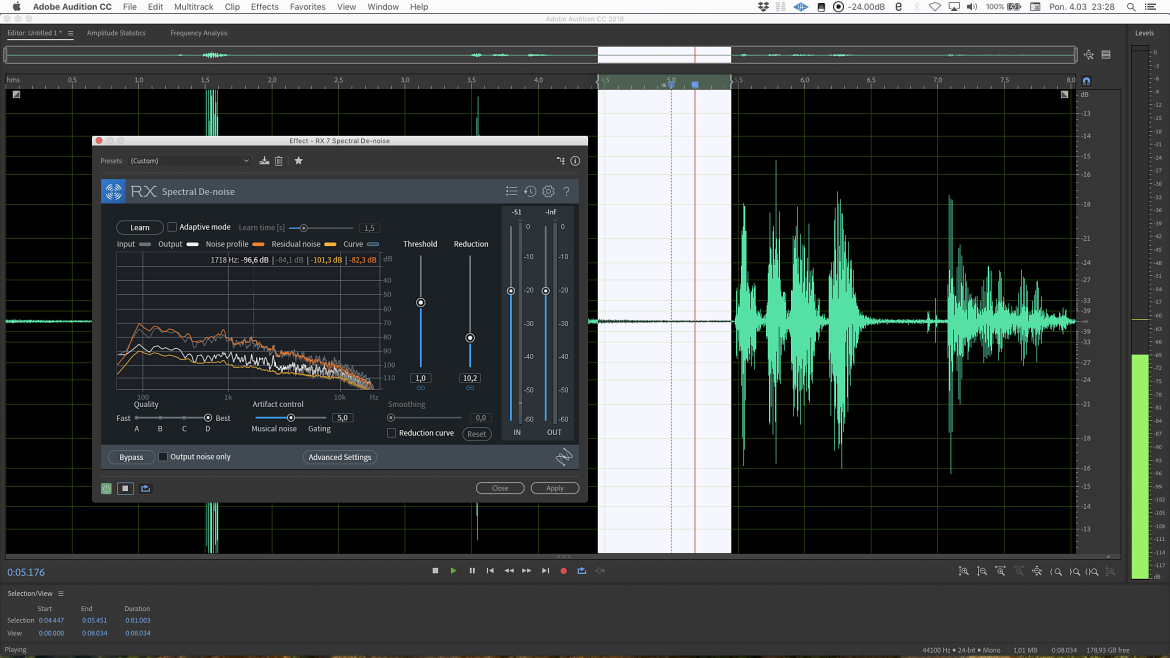Screen dimensions: 1170x658
Task: Open channel map editor icon in the Presets row
Action: tap(560, 160)
